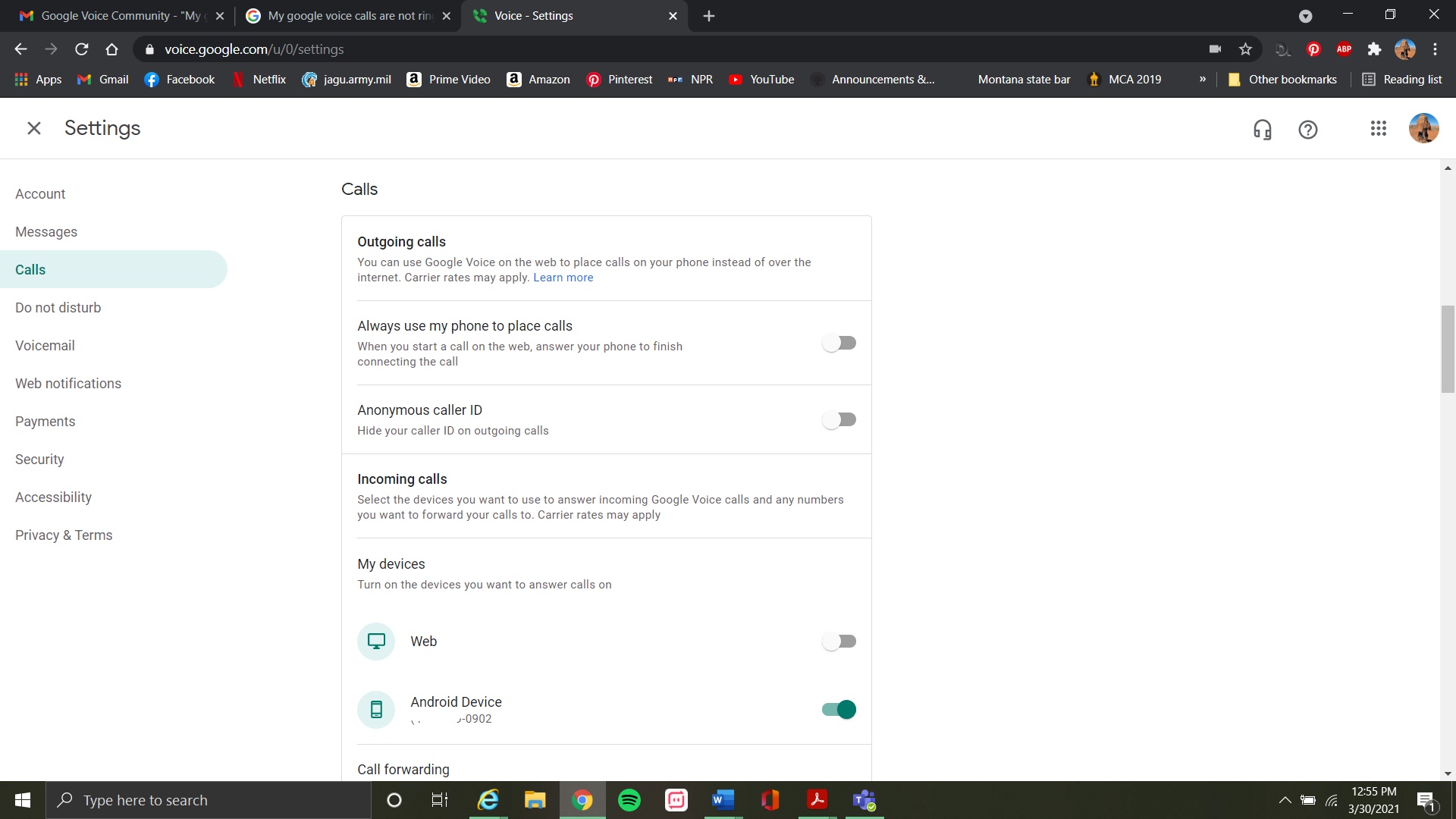Click the Android Device phone icon
The height and width of the screenshot is (819, 1456).
[376, 710]
